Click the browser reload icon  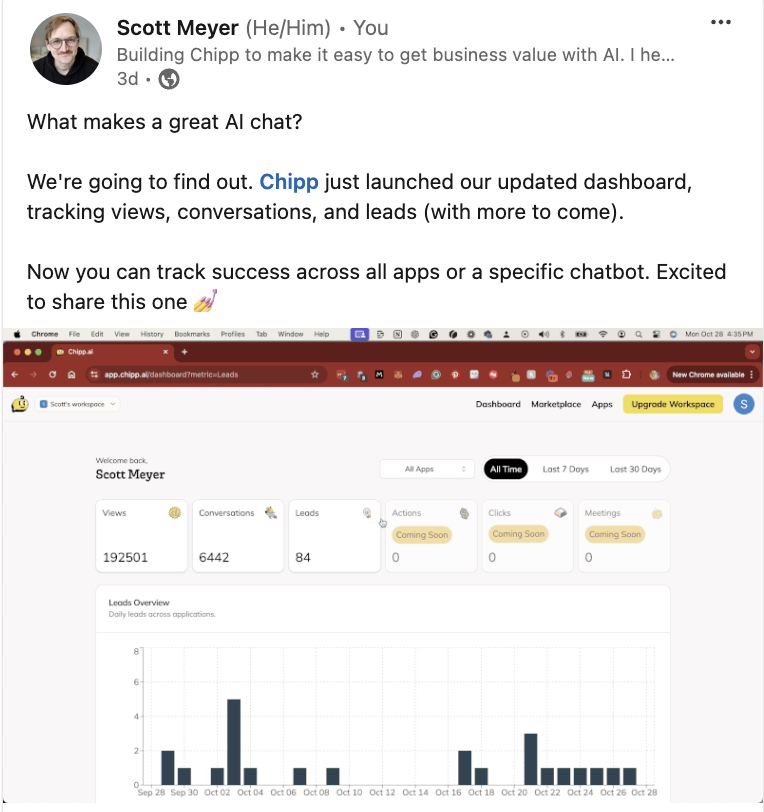coord(52,374)
